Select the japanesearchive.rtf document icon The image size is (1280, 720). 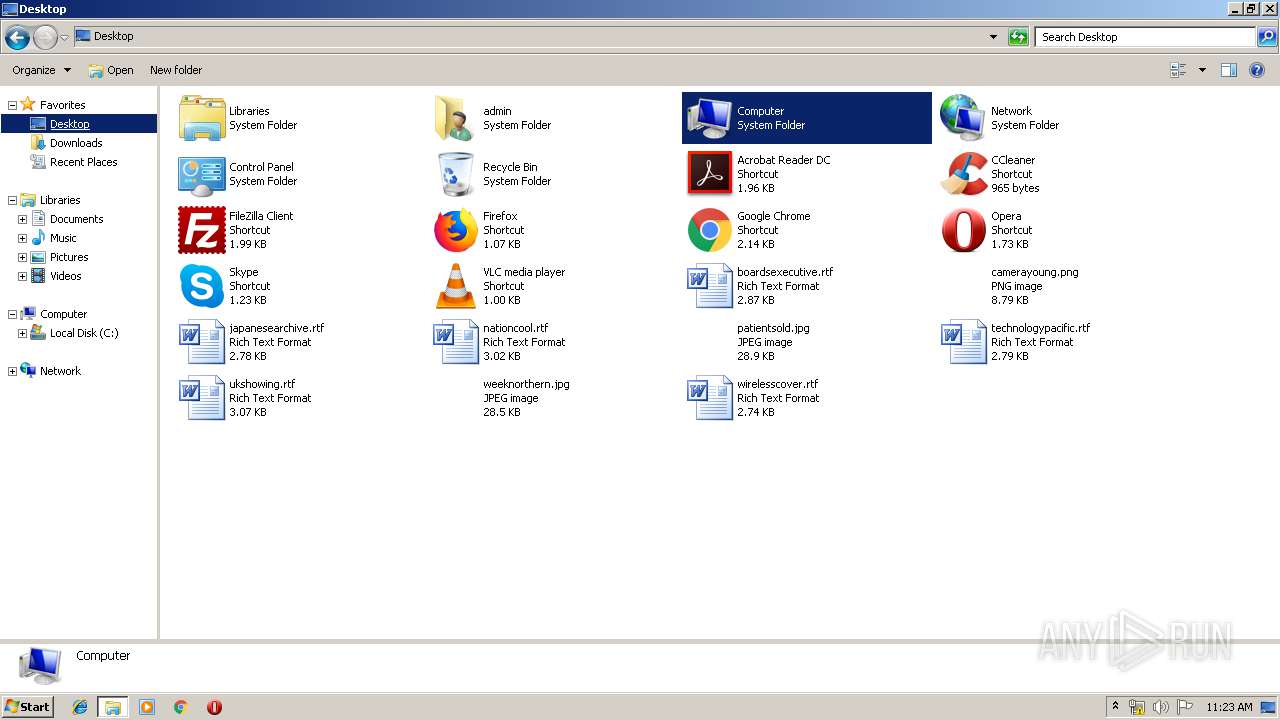coord(202,342)
